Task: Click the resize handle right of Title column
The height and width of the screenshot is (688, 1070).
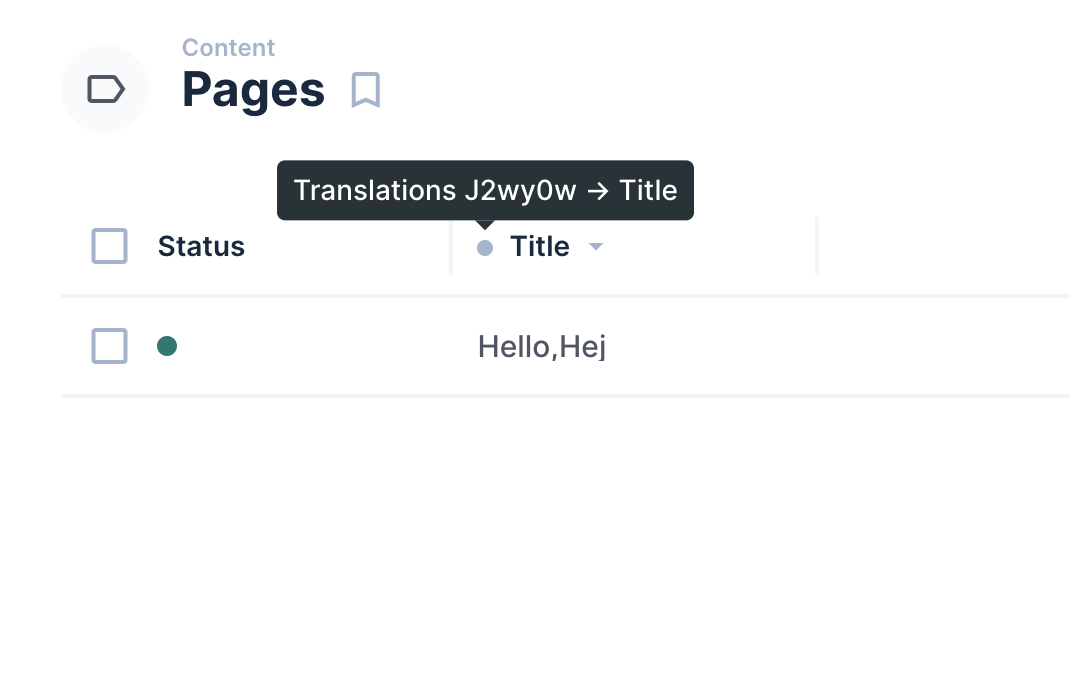Action: point(817,246)
